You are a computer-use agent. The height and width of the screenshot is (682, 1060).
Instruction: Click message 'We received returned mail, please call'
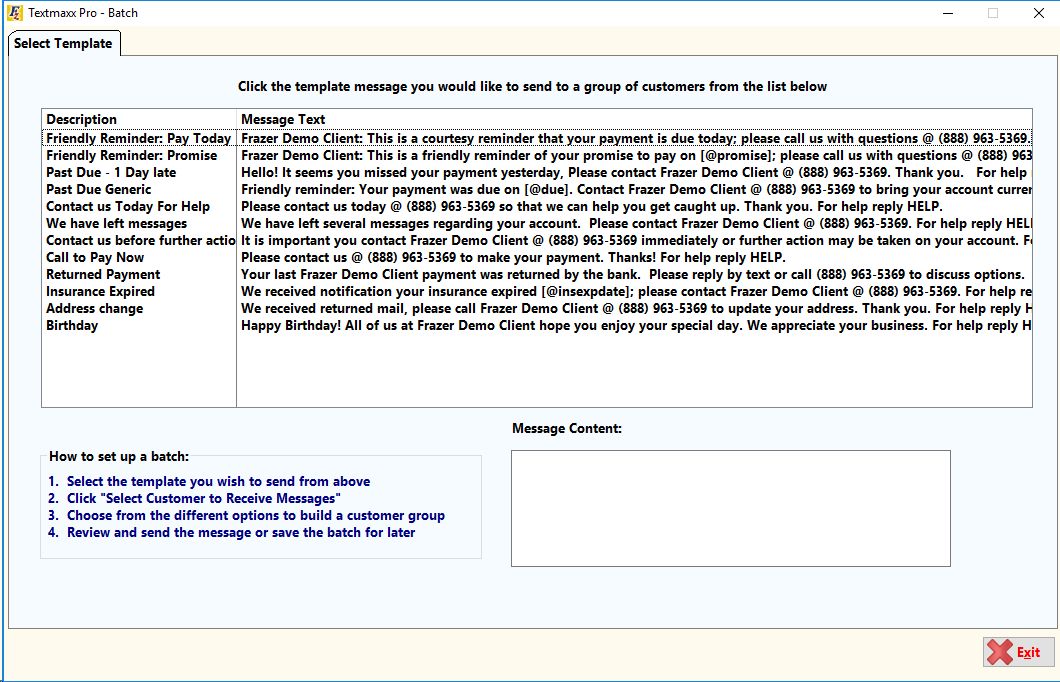[x=635, y=308]
